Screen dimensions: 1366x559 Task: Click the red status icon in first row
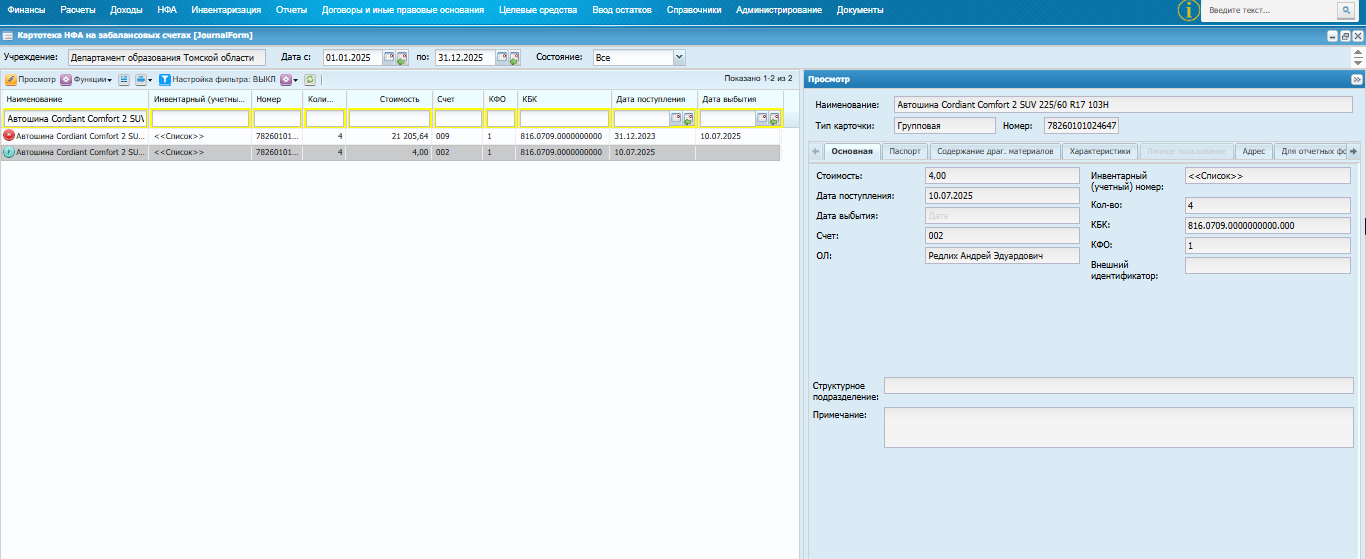(9, 135)
